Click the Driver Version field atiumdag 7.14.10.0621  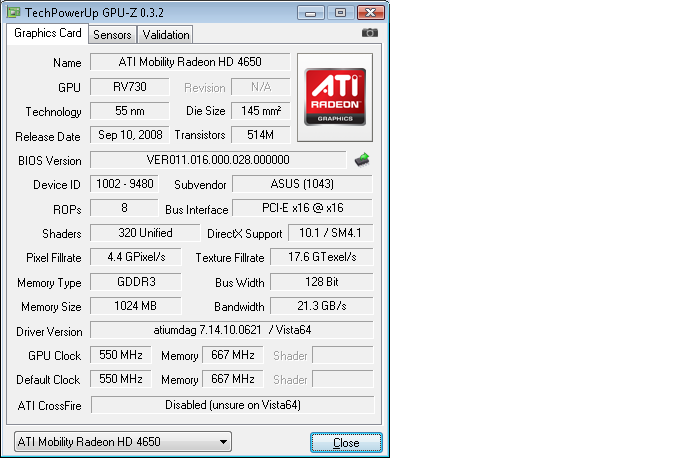click(232, 330)
